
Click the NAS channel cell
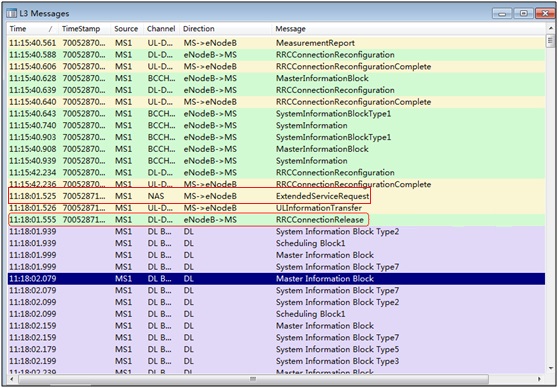[156, 196]
